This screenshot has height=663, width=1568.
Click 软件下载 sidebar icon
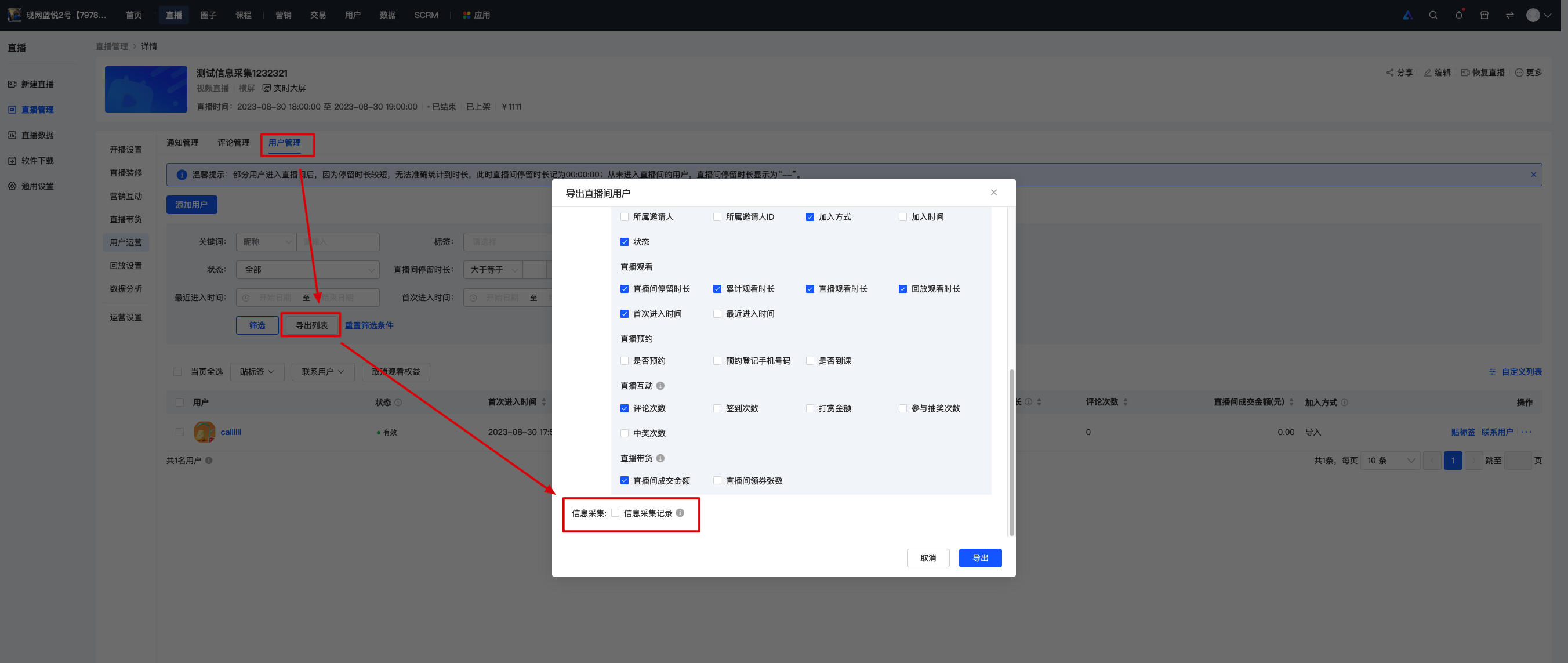[x=12, y=161]
